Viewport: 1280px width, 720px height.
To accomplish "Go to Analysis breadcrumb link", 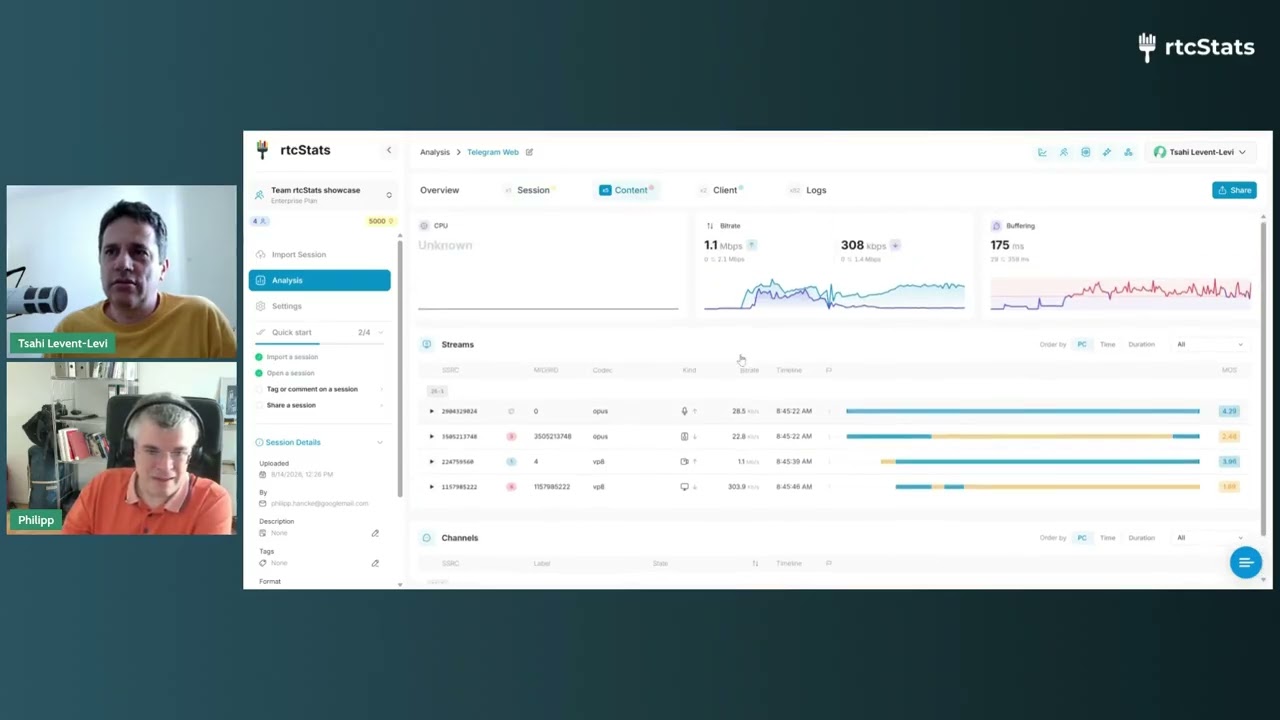I will click(x=435, y=152).
